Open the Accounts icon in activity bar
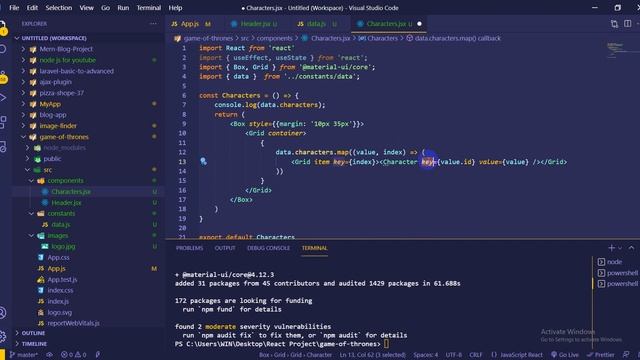This screenshot has width=640, height=360. [3, 313]
